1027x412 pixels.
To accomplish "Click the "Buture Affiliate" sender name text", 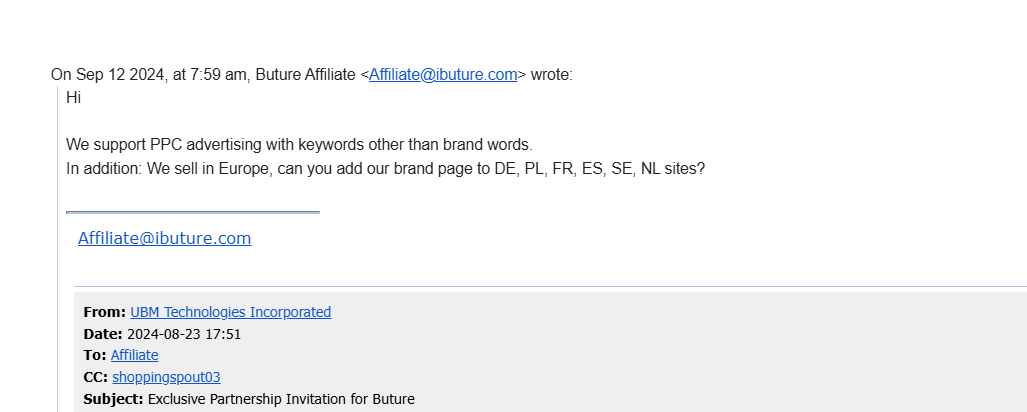I will [305, 75].
